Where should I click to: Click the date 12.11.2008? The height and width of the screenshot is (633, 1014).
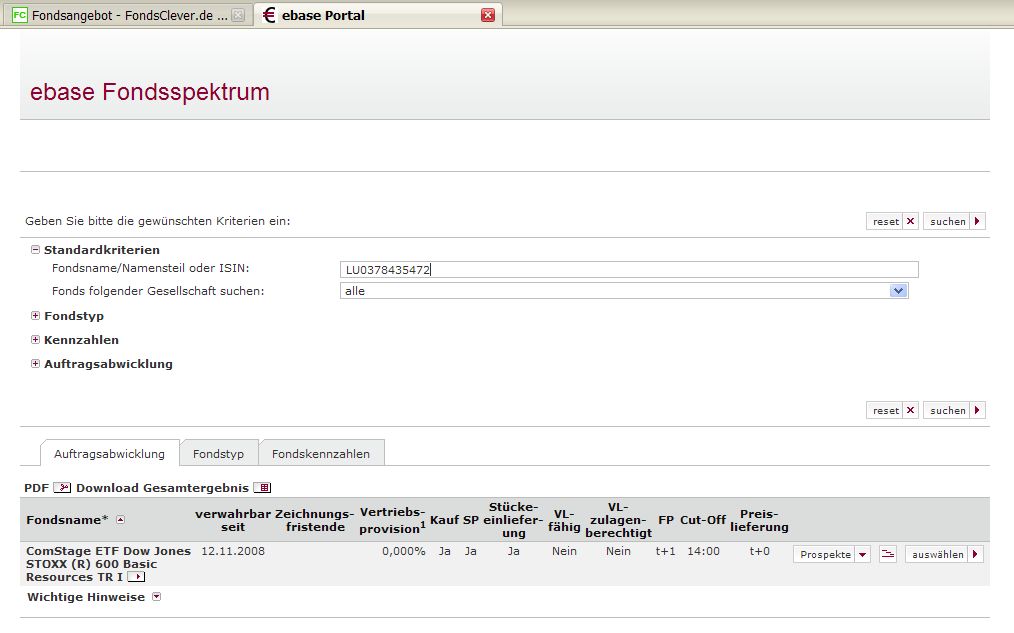click(x=233, y=551)
